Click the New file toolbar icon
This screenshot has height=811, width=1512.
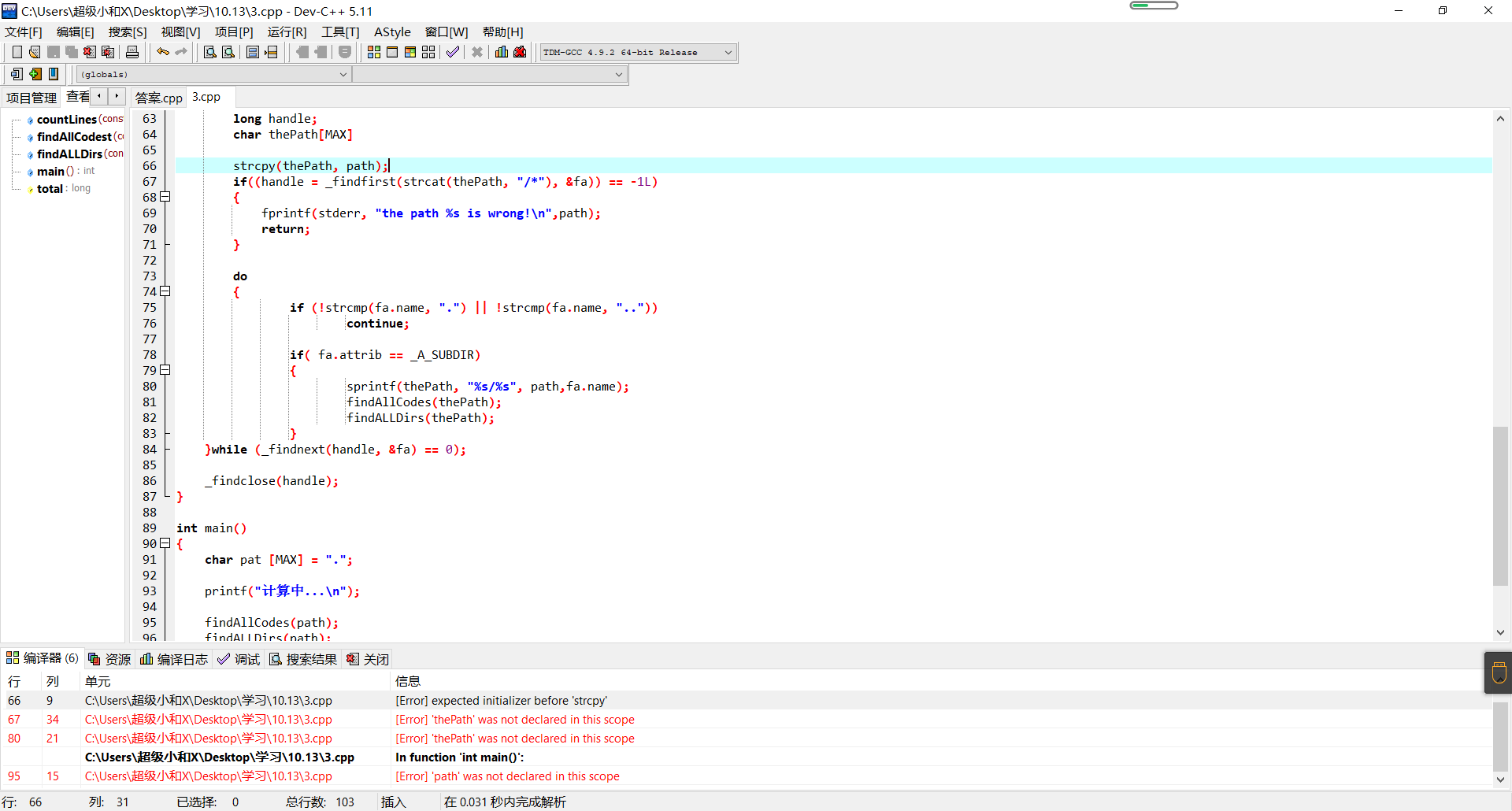coord(17,52)
